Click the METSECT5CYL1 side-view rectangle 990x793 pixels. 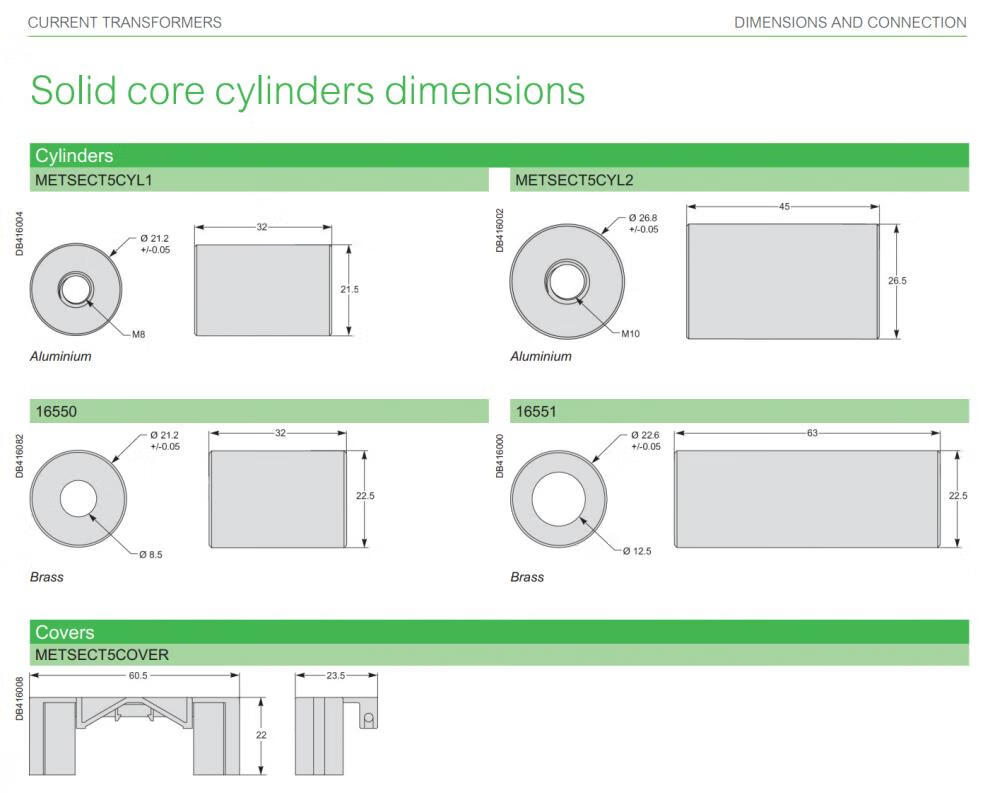coord(263,290)
